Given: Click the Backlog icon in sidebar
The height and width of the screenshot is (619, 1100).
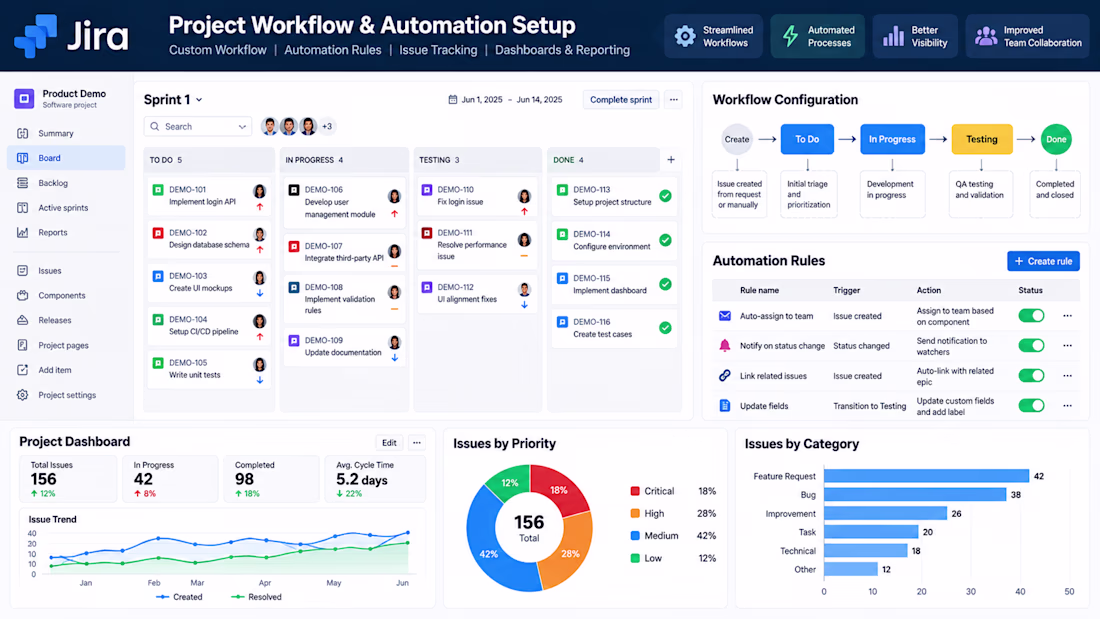Looking at the screenshot, I should coord(22,183).
